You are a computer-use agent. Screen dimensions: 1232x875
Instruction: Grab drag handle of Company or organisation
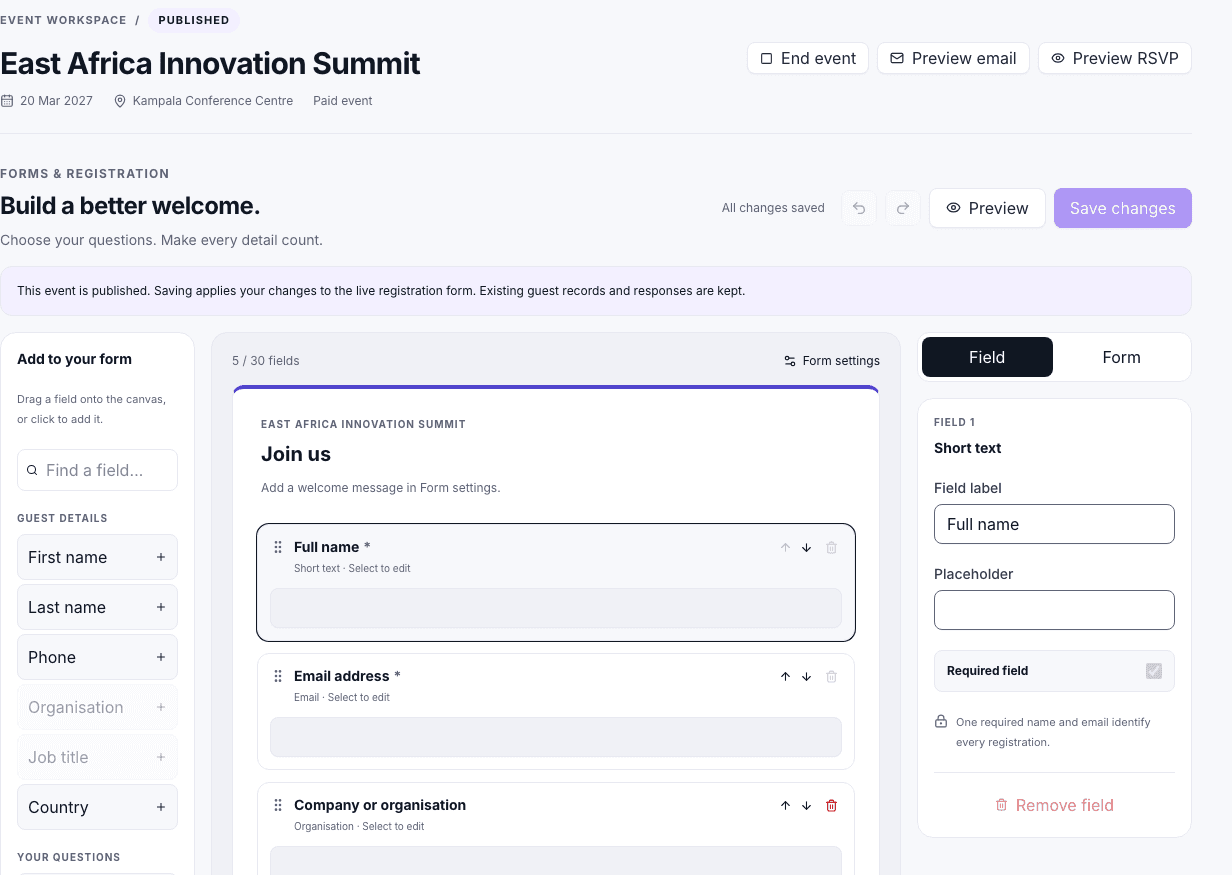coord(278,805)
